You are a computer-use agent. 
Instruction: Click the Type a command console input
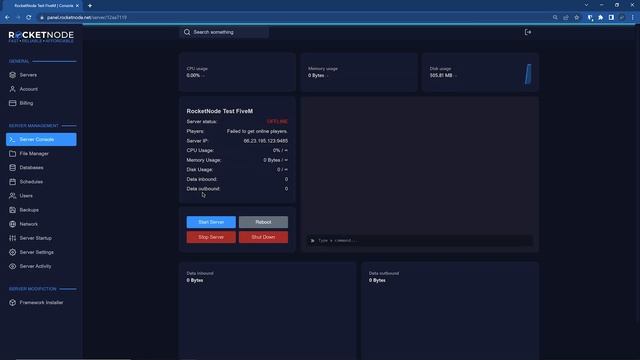pyautogui.click(x=420, y=240)
